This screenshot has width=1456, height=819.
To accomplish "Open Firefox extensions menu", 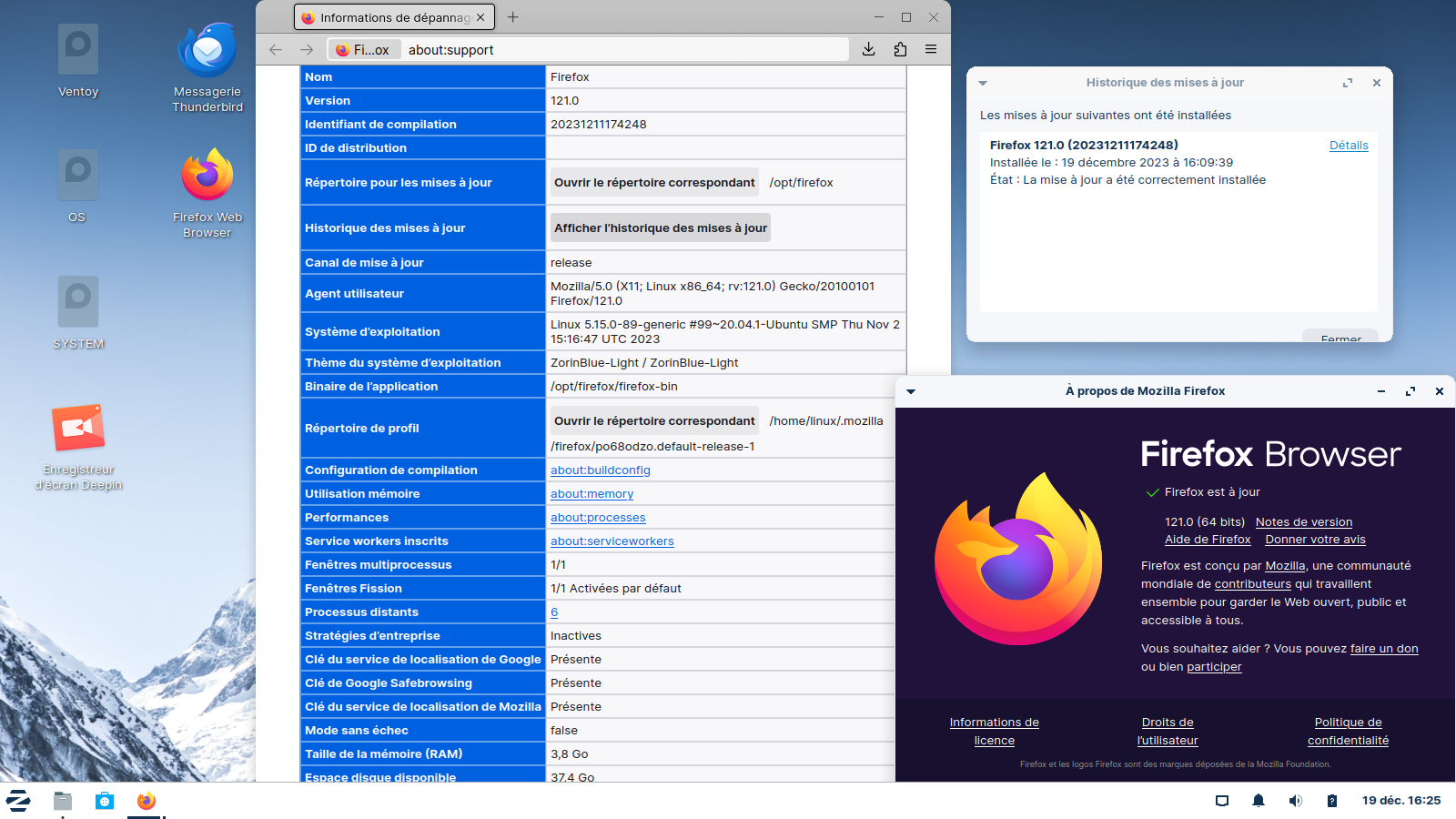I will click(x=900, y=50).
